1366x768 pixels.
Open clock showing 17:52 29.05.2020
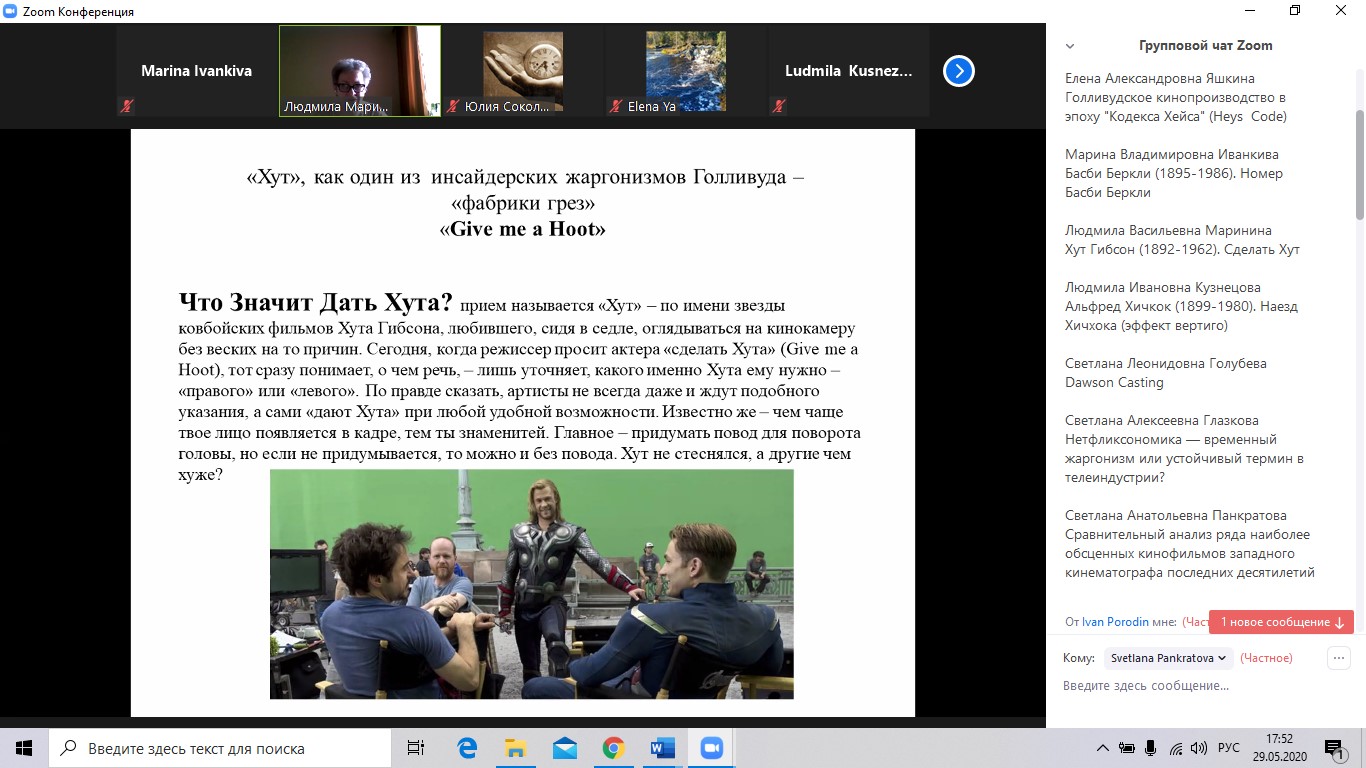pos(1279,748)
